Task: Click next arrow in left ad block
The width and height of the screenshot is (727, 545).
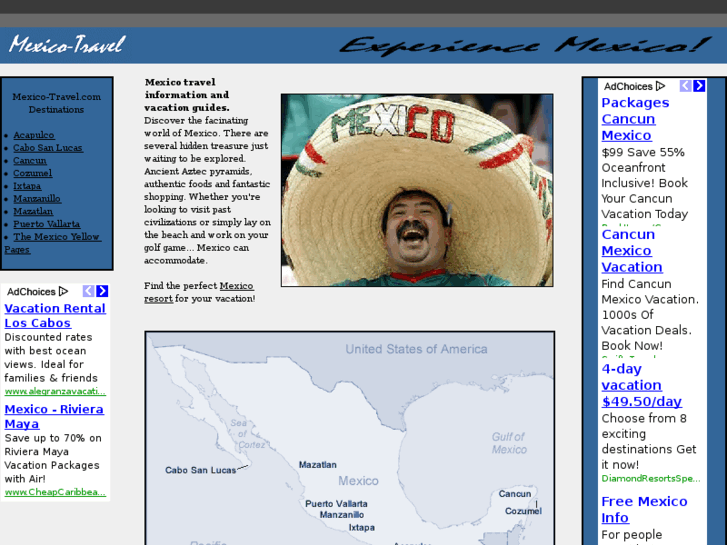Action: (x=102, y=291)
